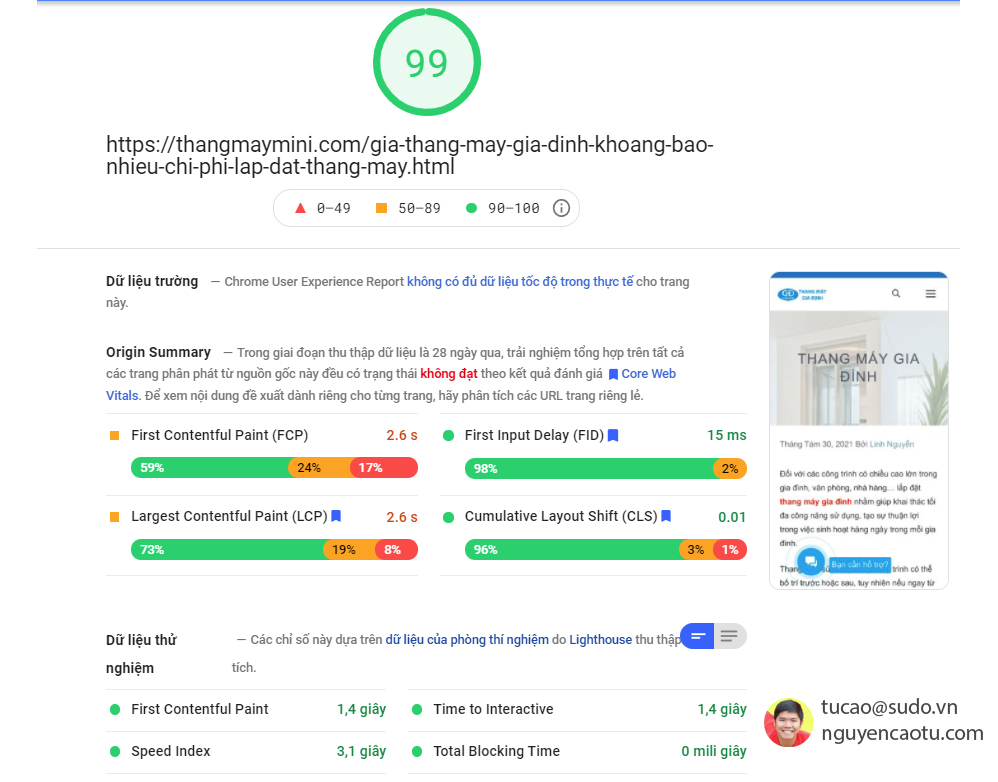Screen dimensions: 998x782
Task: Click the search icon in the site preview
Action: [x=896, y=294]
